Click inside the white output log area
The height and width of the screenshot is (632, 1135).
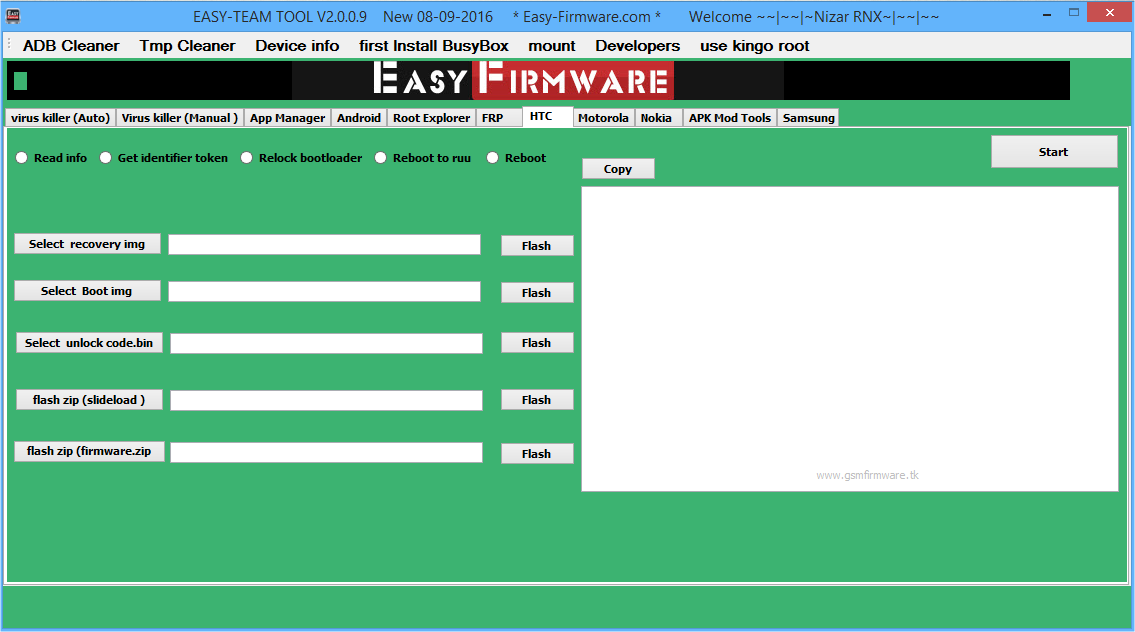point(850,339)
